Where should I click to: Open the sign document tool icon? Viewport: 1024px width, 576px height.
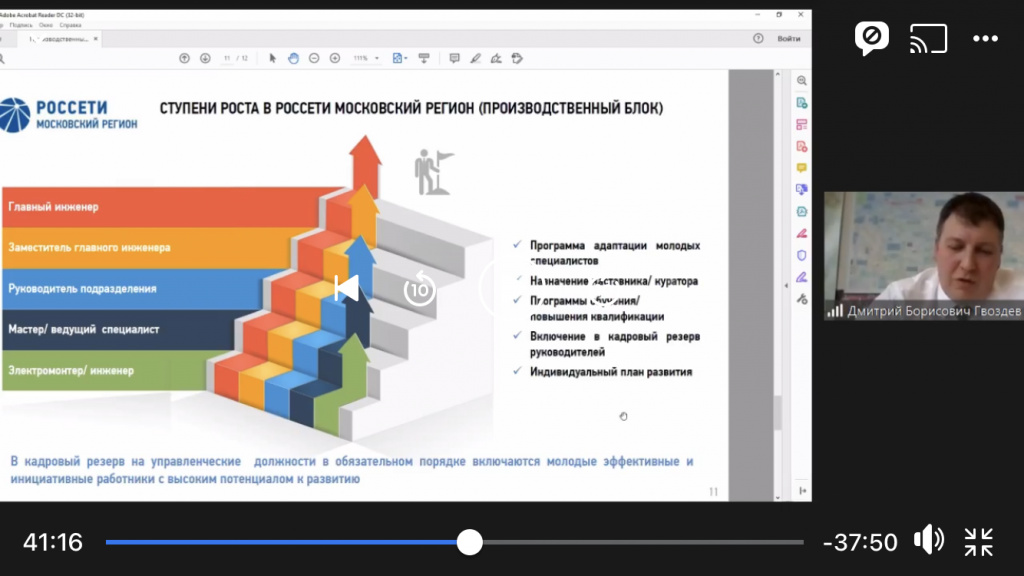tap(496, 58)
